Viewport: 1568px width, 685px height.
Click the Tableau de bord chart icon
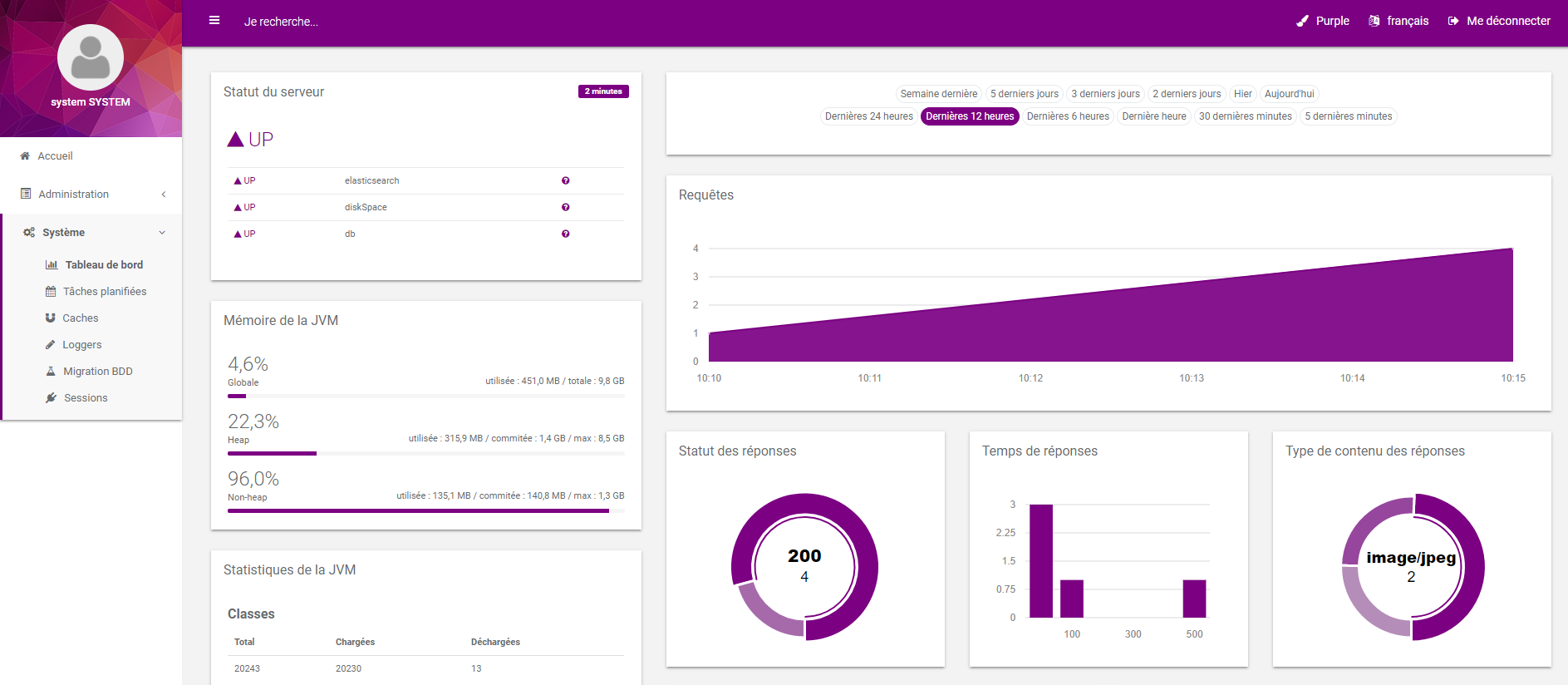(x=52, y=265)
